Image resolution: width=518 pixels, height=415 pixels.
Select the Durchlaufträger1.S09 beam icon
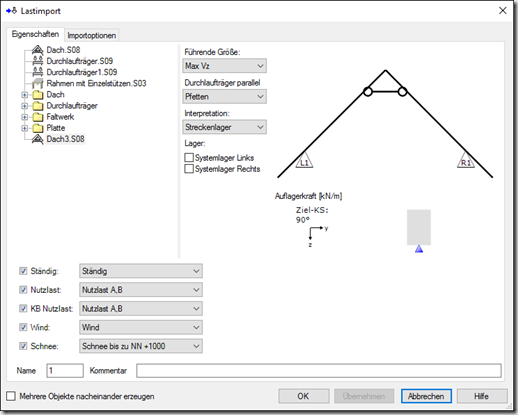38,72
